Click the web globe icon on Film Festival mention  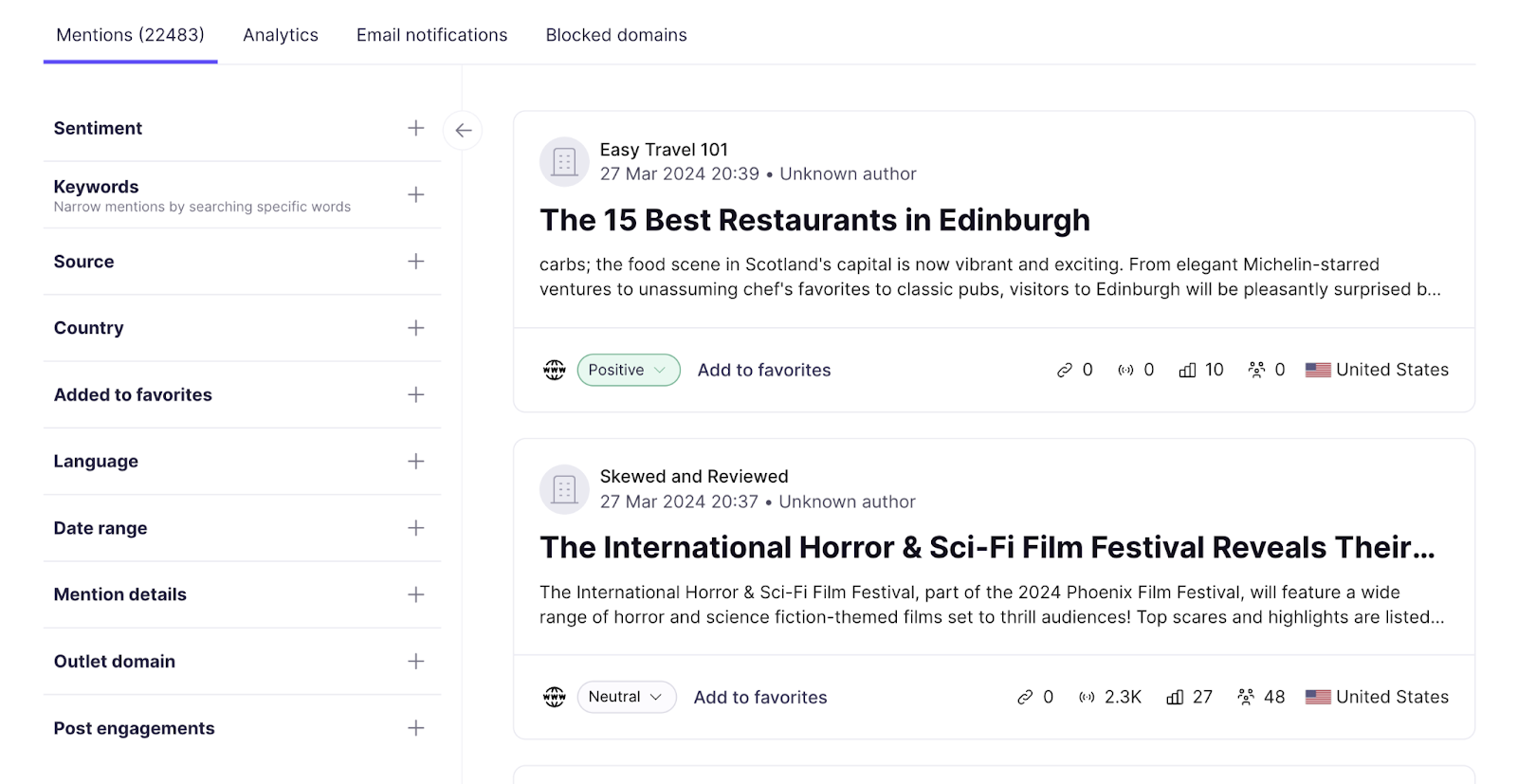(555, 697)
